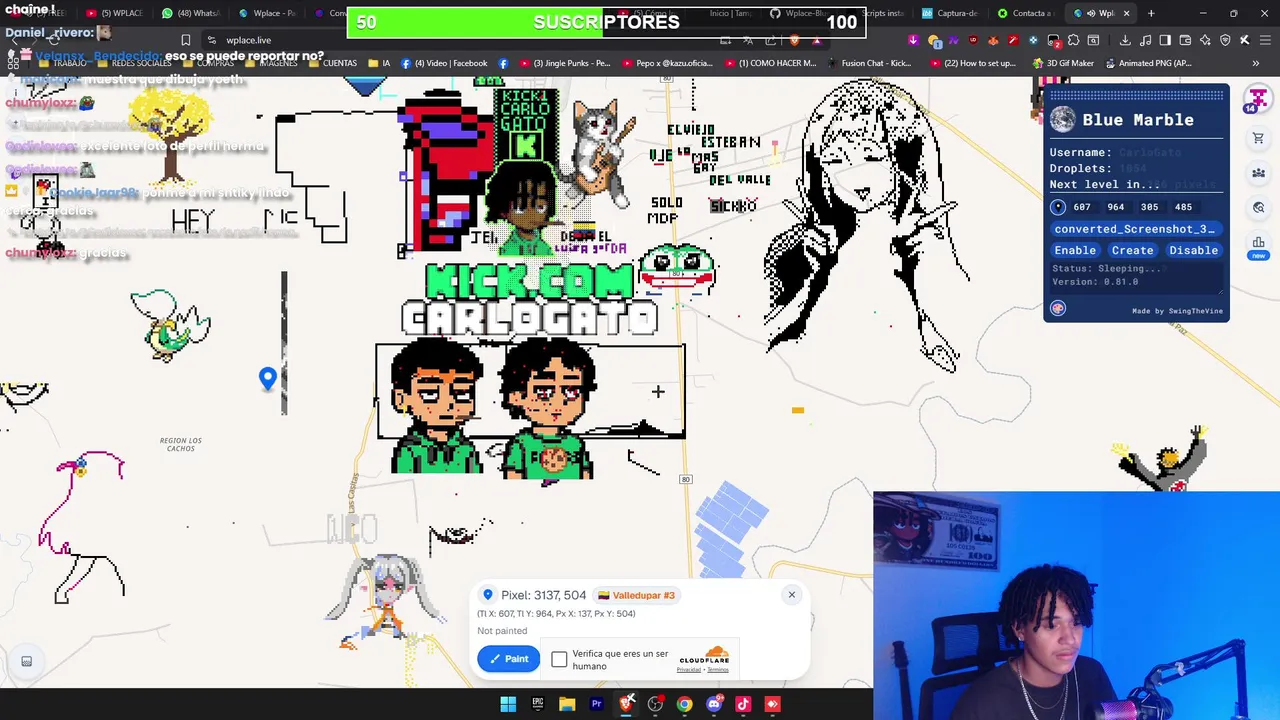Click the small icon at bottom-left of map
The image size is (1280, 720).
point(27,661)
